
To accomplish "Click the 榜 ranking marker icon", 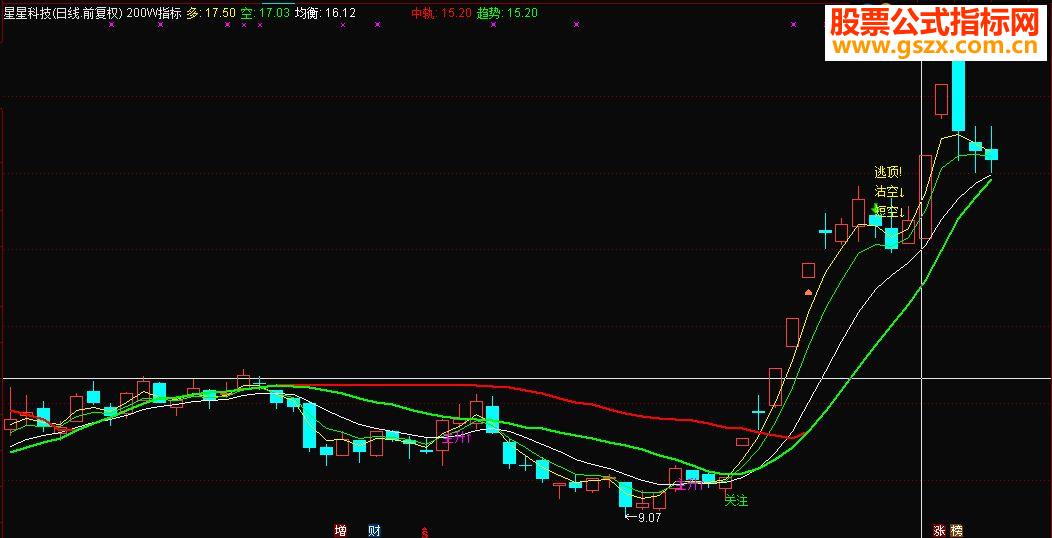I will (956, 531).
